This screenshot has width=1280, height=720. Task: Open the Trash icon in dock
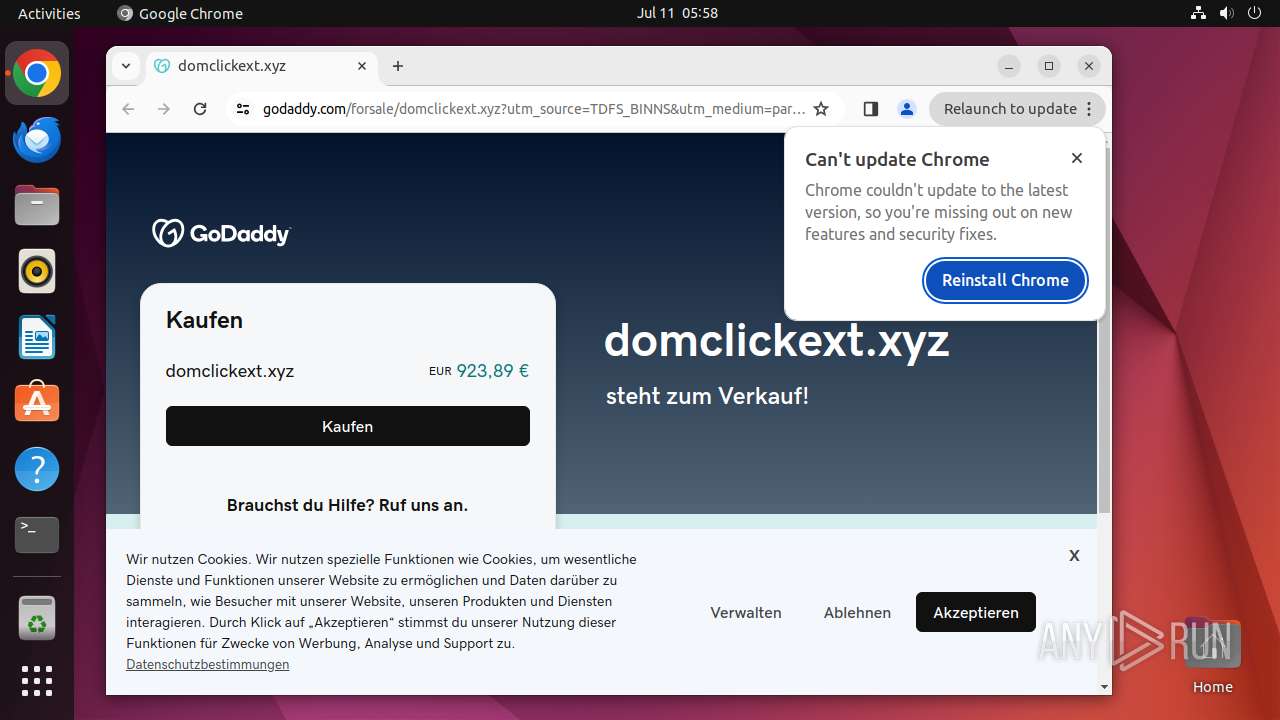tap(37, 617)
